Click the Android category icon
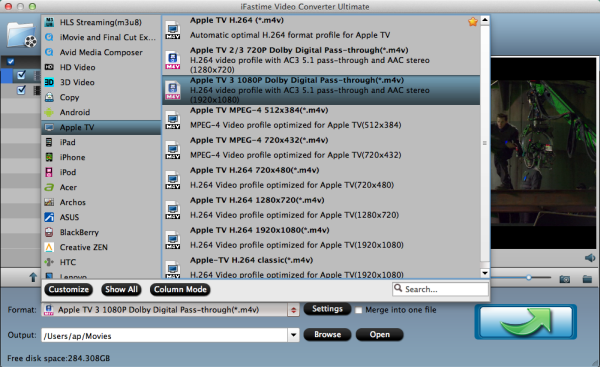This screenshot has height=367, width=600. coord(49,112)
